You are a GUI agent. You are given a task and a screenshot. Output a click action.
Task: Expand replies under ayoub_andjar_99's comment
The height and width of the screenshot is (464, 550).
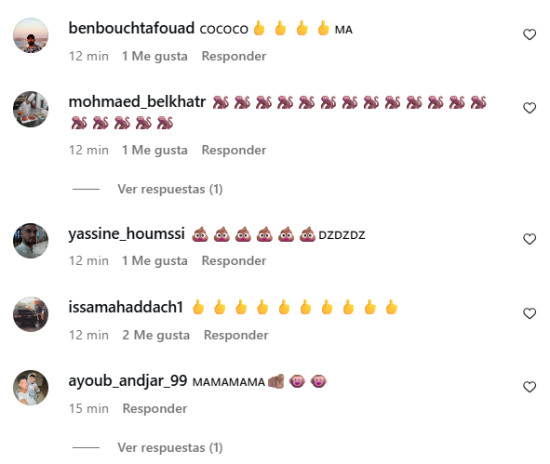coord(170,448)
